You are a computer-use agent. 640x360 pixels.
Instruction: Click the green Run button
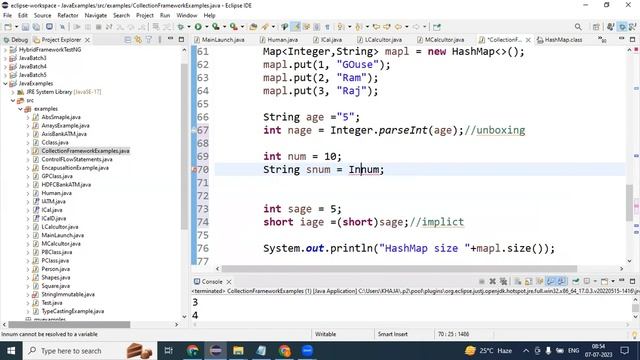coord(198,27)
